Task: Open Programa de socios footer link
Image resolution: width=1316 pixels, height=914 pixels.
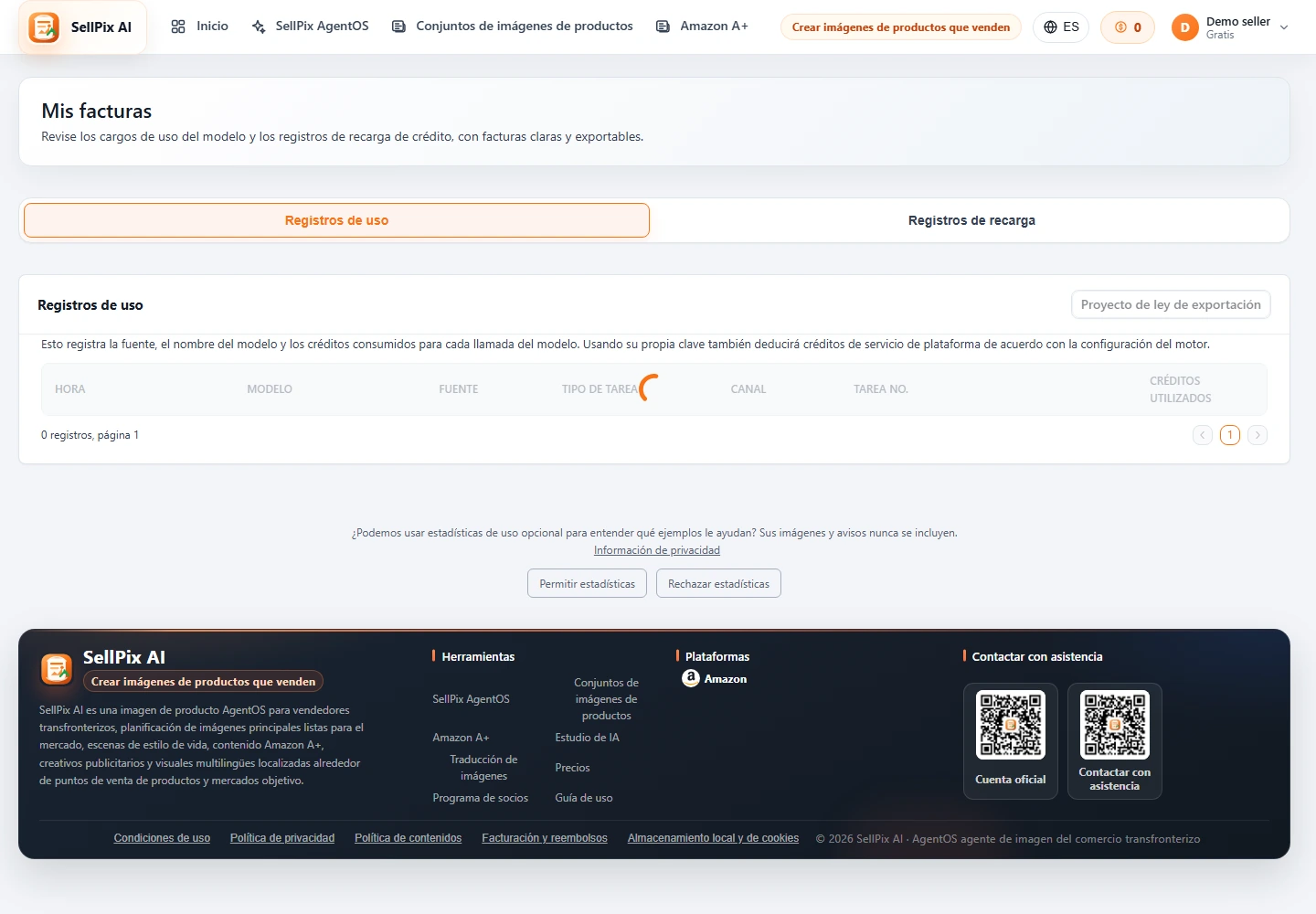Action: click(x=480, y=798)
